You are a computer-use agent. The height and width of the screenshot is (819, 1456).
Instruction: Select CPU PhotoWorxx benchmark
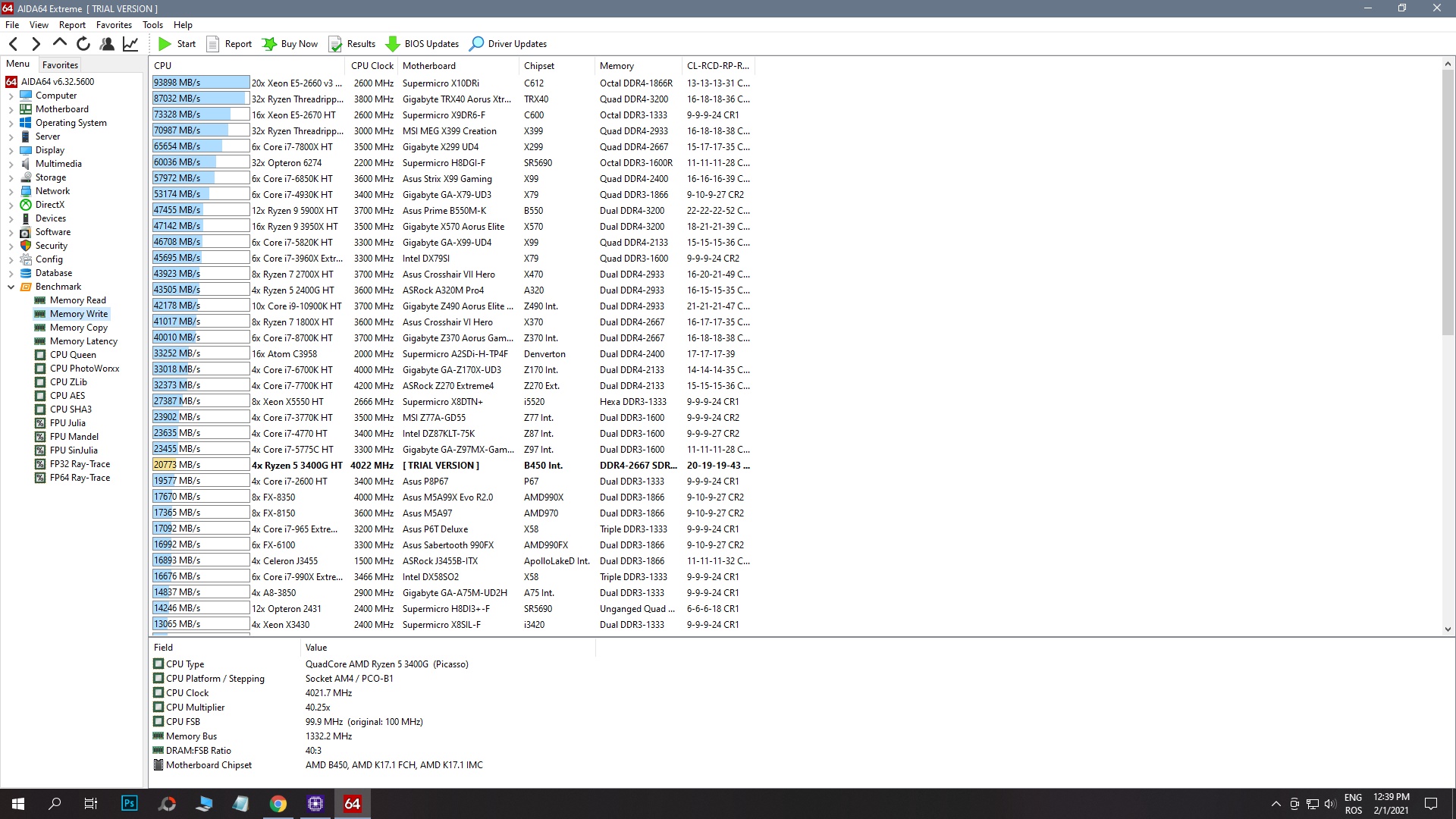pyautogui.click(x=84, y=369)
